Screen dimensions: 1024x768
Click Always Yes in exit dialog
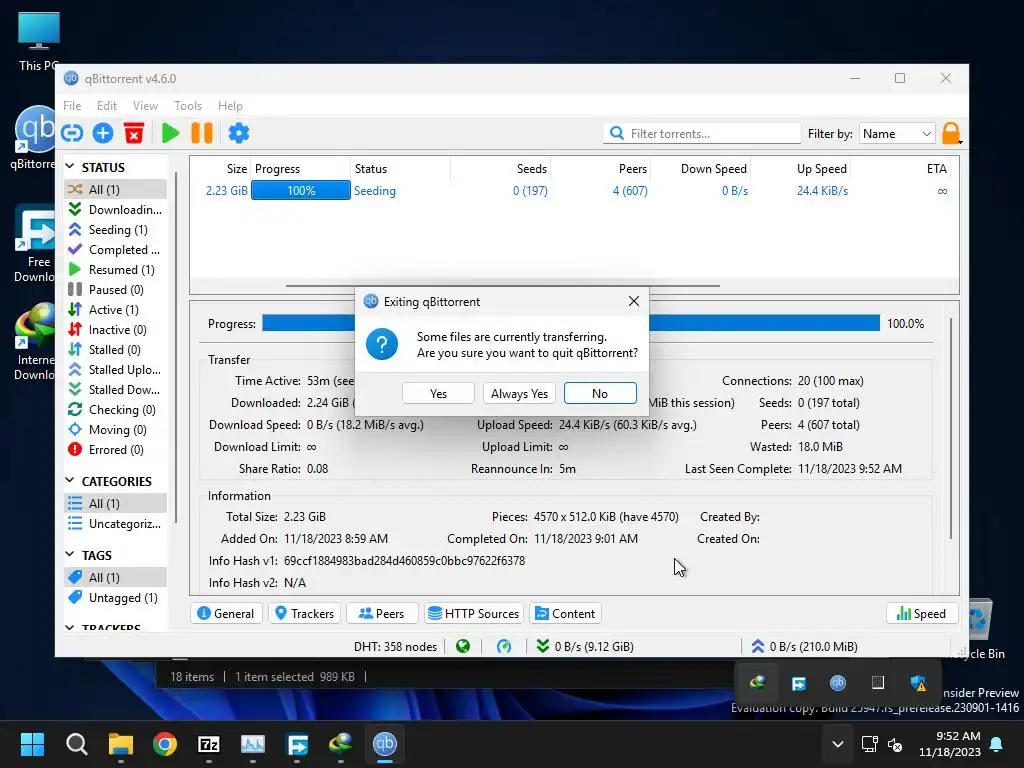519,393
